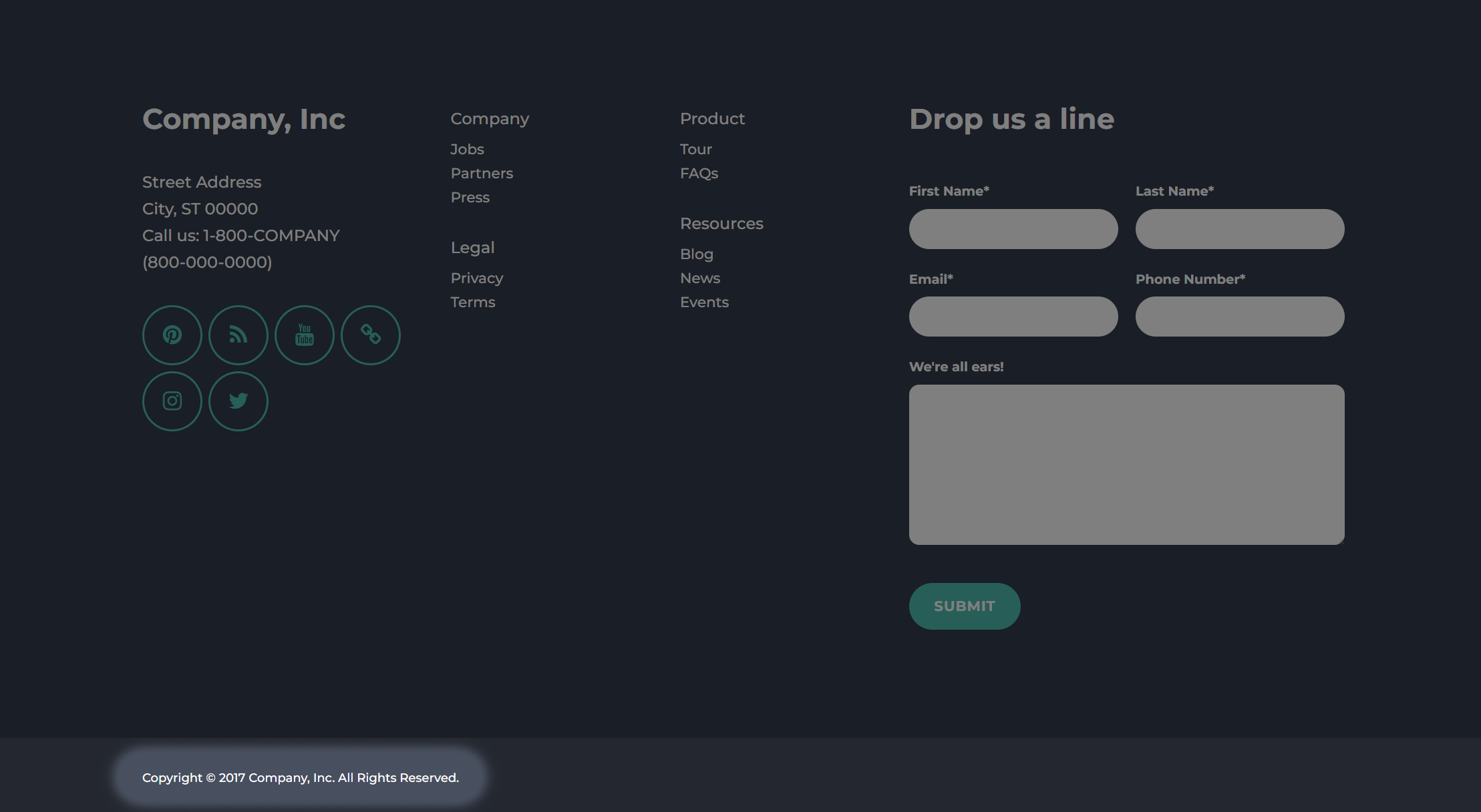The image size is (1481, 812).
Task: Open the Terms link
Action: click(x=473, y=302)
